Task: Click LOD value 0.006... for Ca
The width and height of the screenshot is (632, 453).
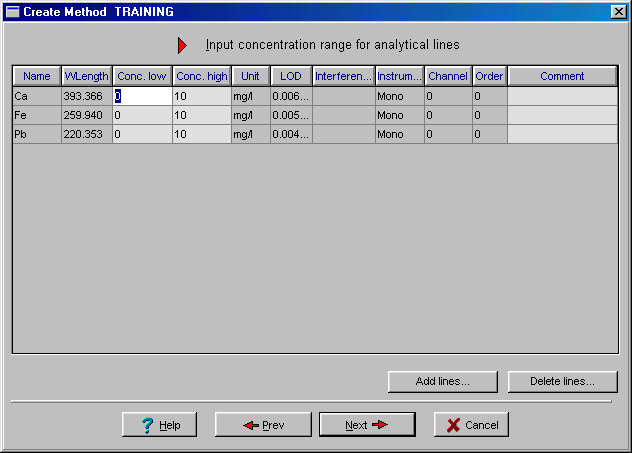Action: 291,96
